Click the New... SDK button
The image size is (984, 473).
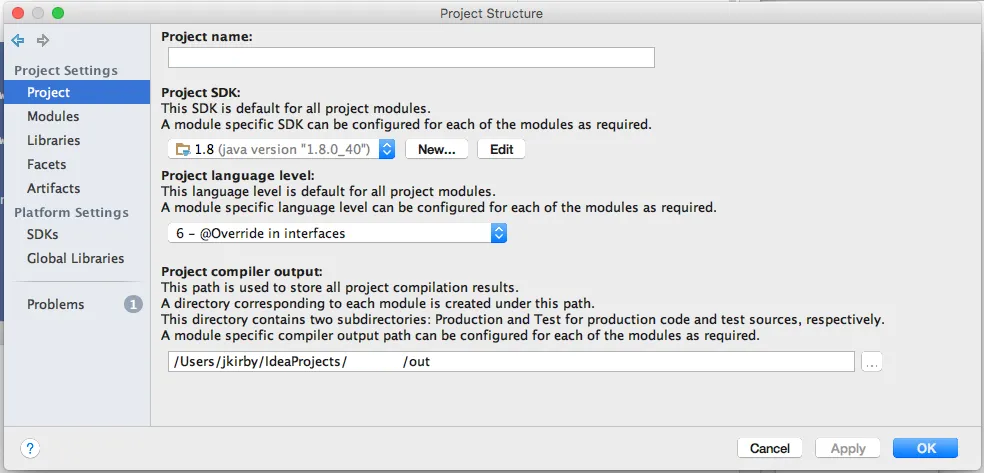pos(436,149)
